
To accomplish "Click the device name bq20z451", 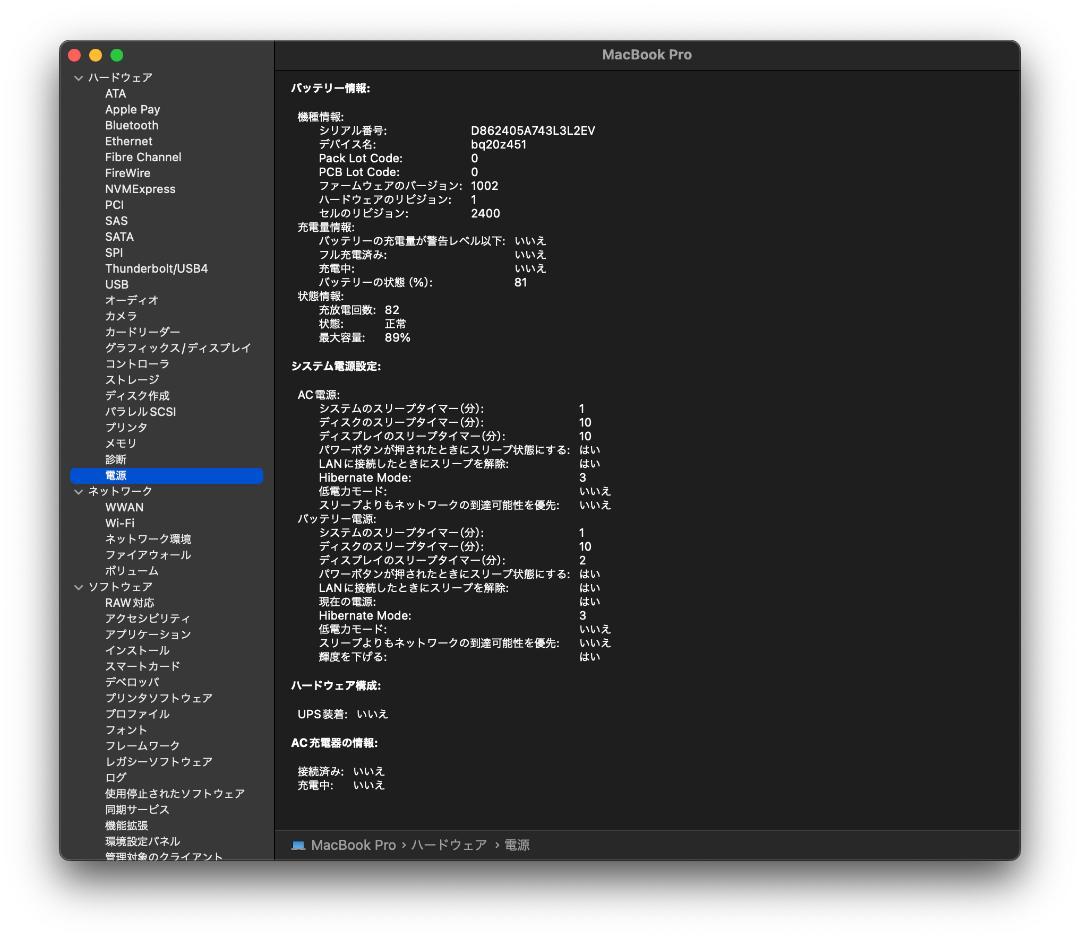I will [x=499, y=145].
